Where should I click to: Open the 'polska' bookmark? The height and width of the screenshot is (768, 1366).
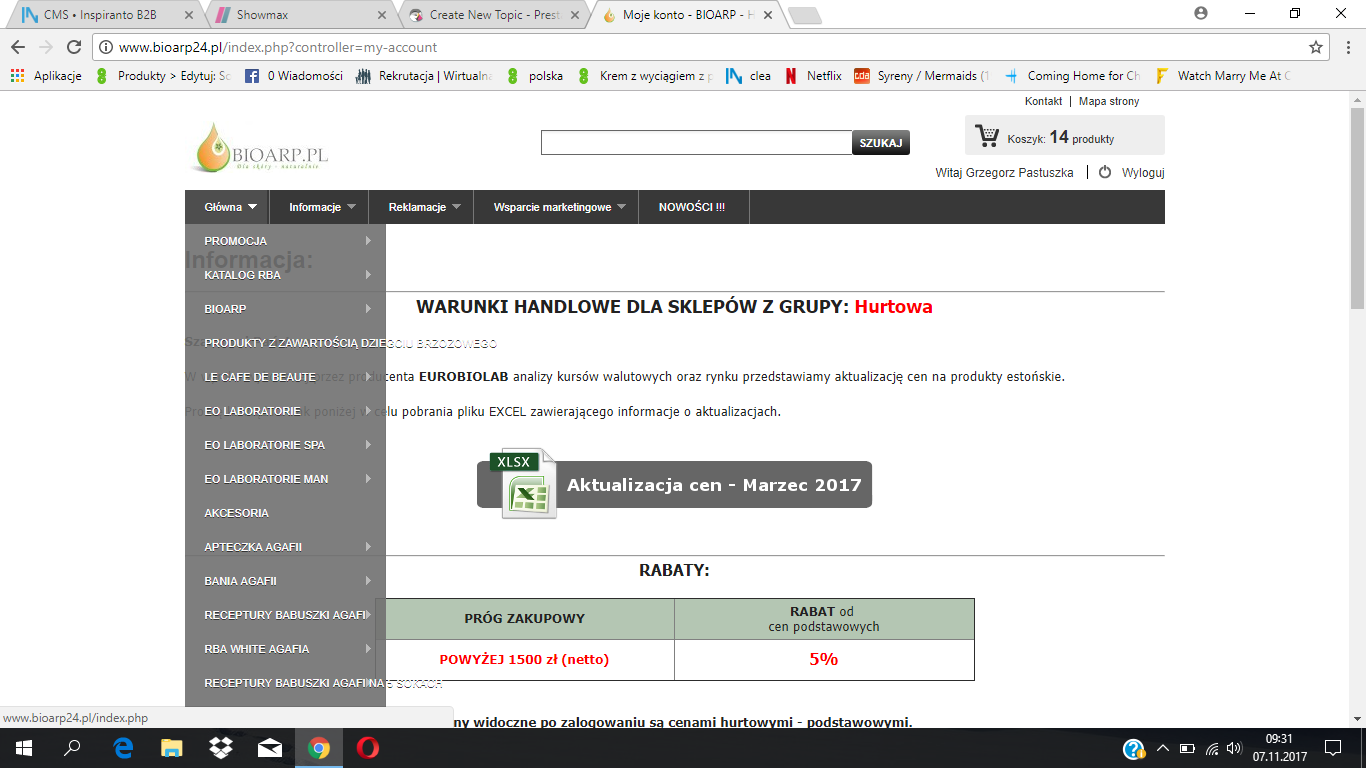pos(535,76)
